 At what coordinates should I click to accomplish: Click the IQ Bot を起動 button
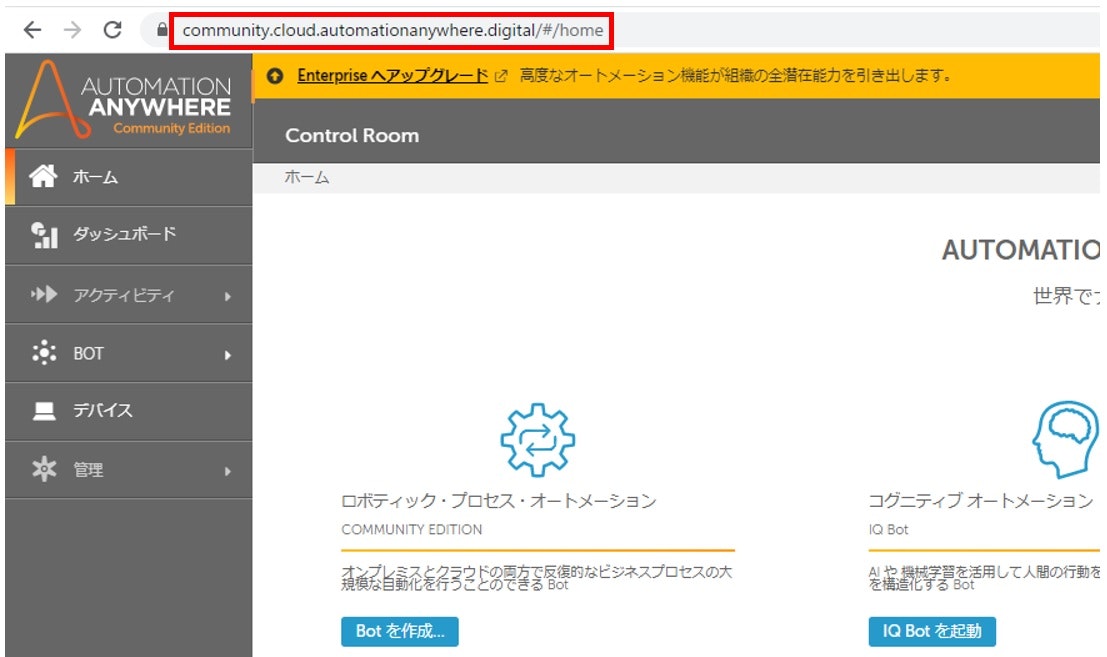(x=932, y=631)
